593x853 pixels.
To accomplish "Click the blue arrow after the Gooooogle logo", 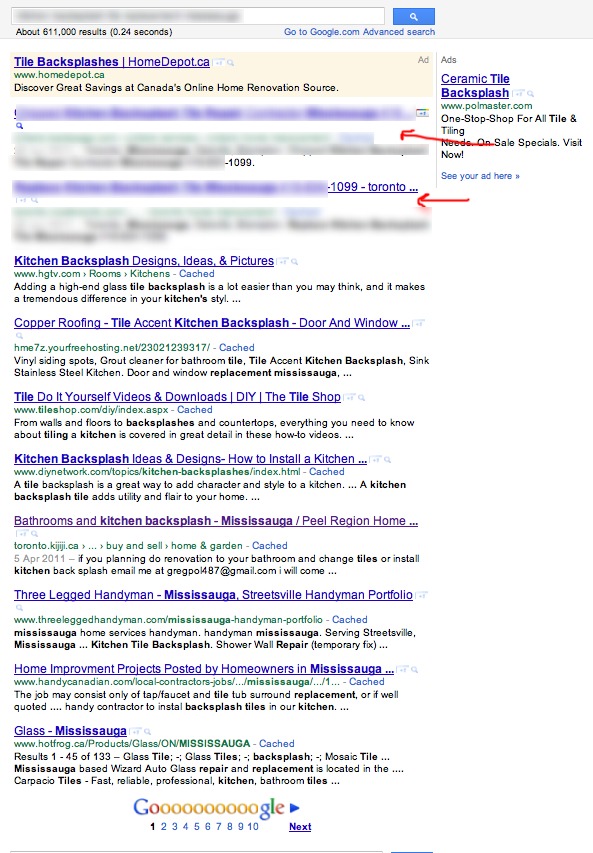I will click(x=295, y=808).
